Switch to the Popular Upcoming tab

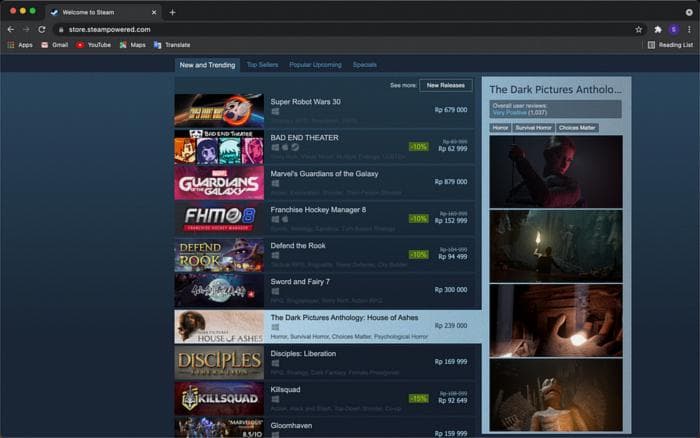315,65
